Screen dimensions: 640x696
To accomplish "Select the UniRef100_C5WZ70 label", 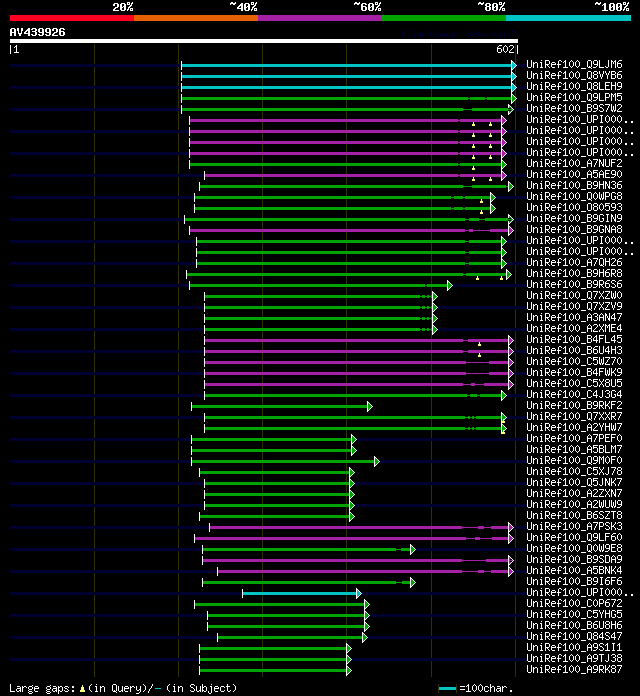I will pyautogui.click(x=574, y=361).
